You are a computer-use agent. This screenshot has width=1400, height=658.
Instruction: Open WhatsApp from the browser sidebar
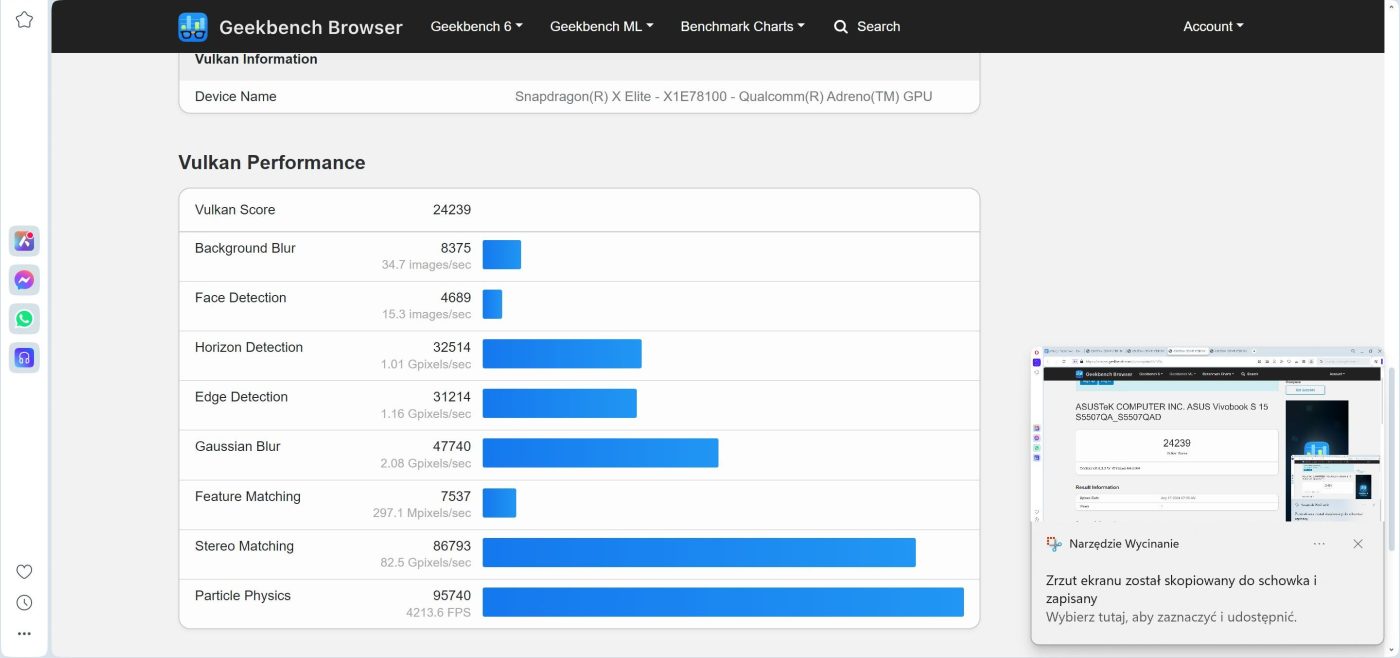tap(24, 319)
